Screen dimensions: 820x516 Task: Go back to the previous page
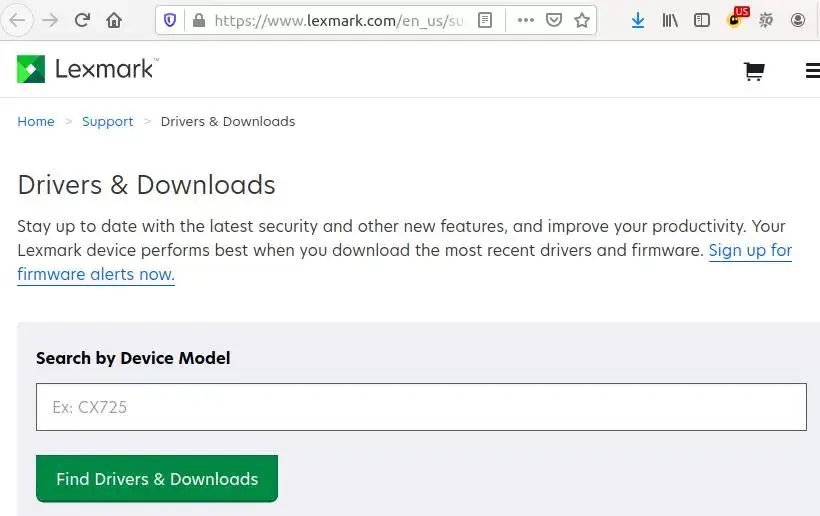[x=17, y=20]
